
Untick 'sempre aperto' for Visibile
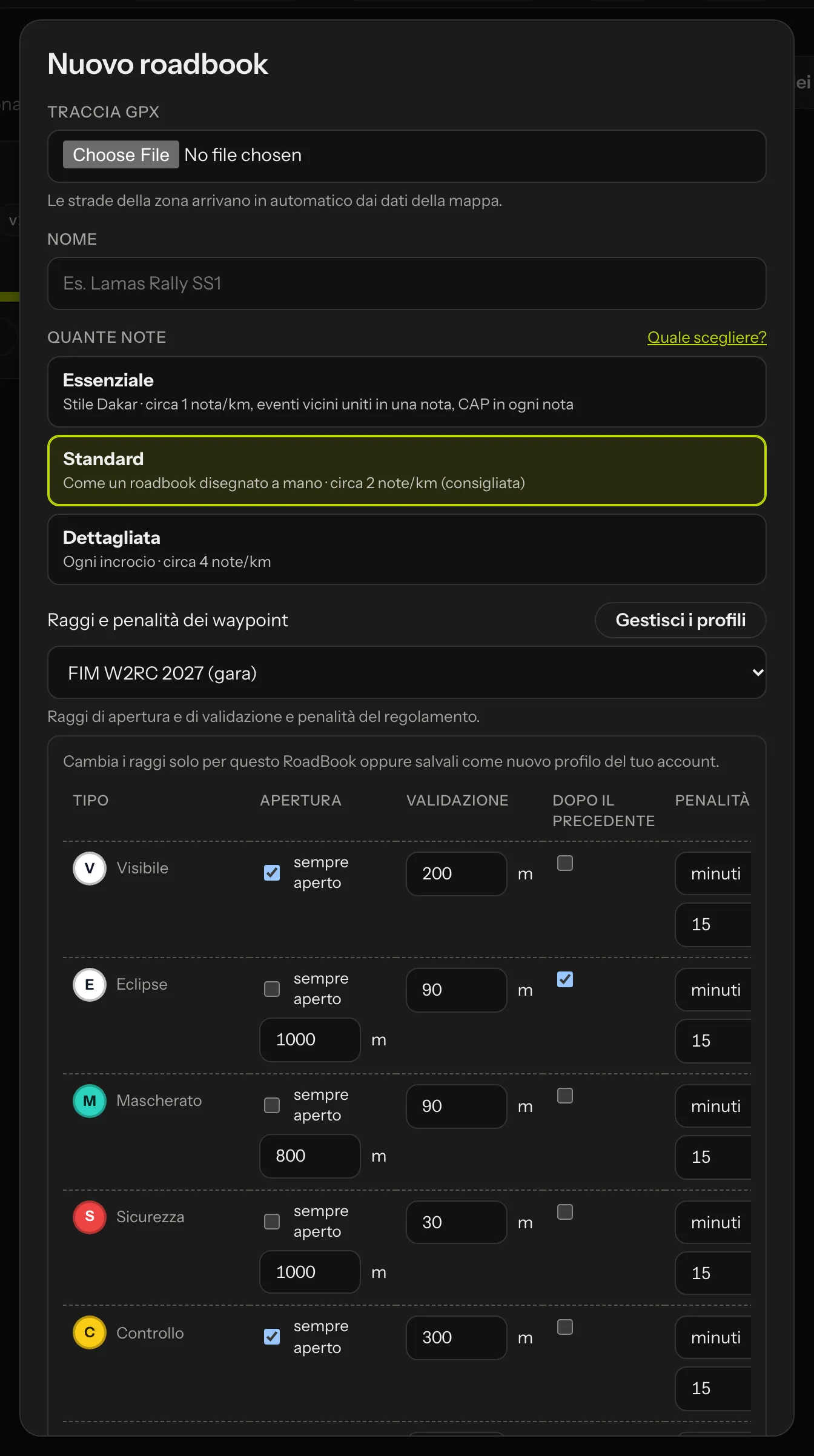(x=272, y=873)
